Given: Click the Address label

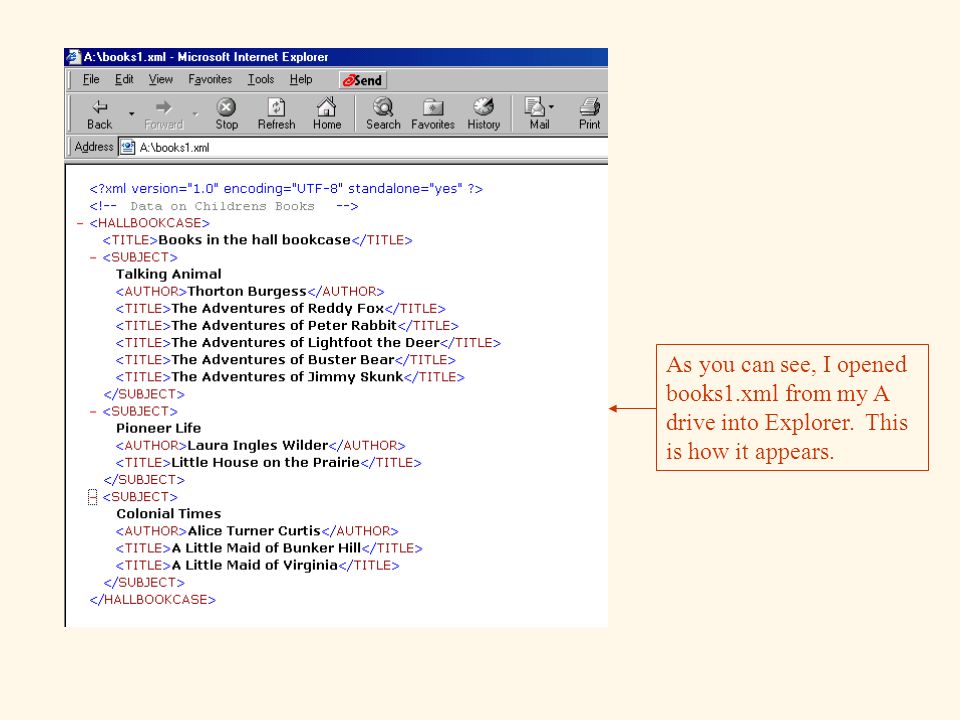Looking at the screenshot, I should pyautogui.click(x=94, y=147).
